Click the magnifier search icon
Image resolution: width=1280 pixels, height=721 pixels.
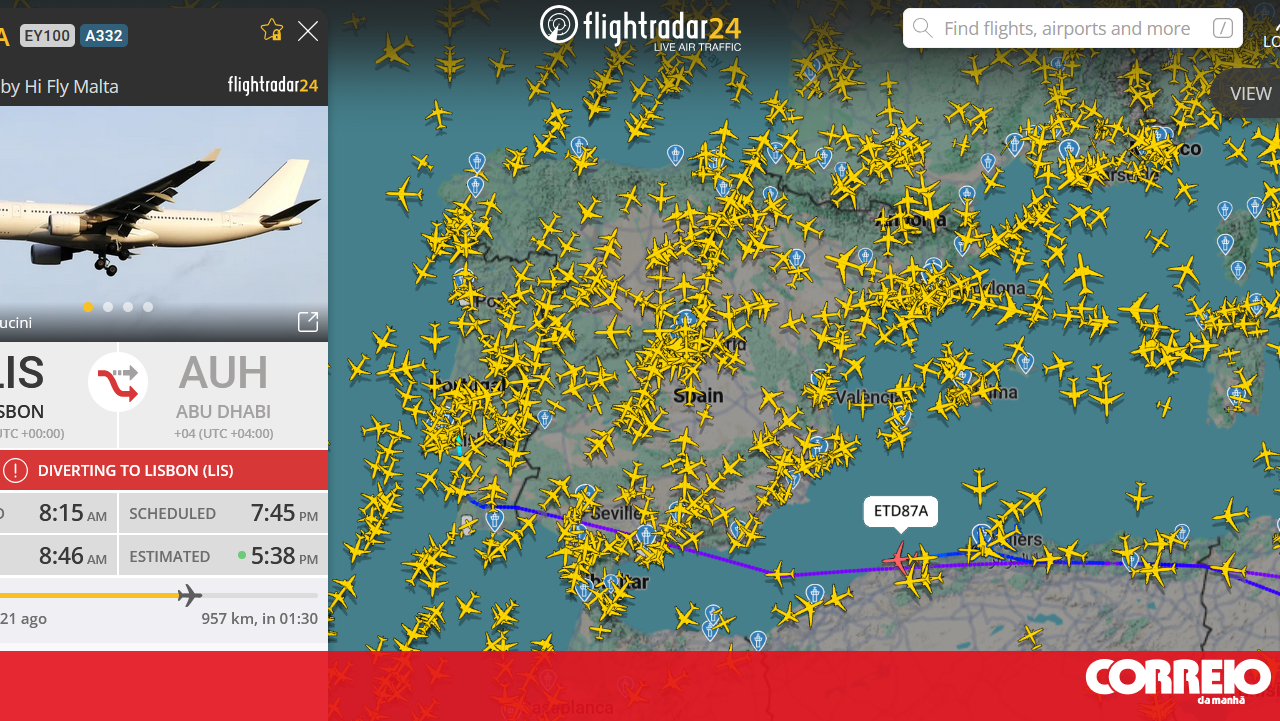pos(923,28)
